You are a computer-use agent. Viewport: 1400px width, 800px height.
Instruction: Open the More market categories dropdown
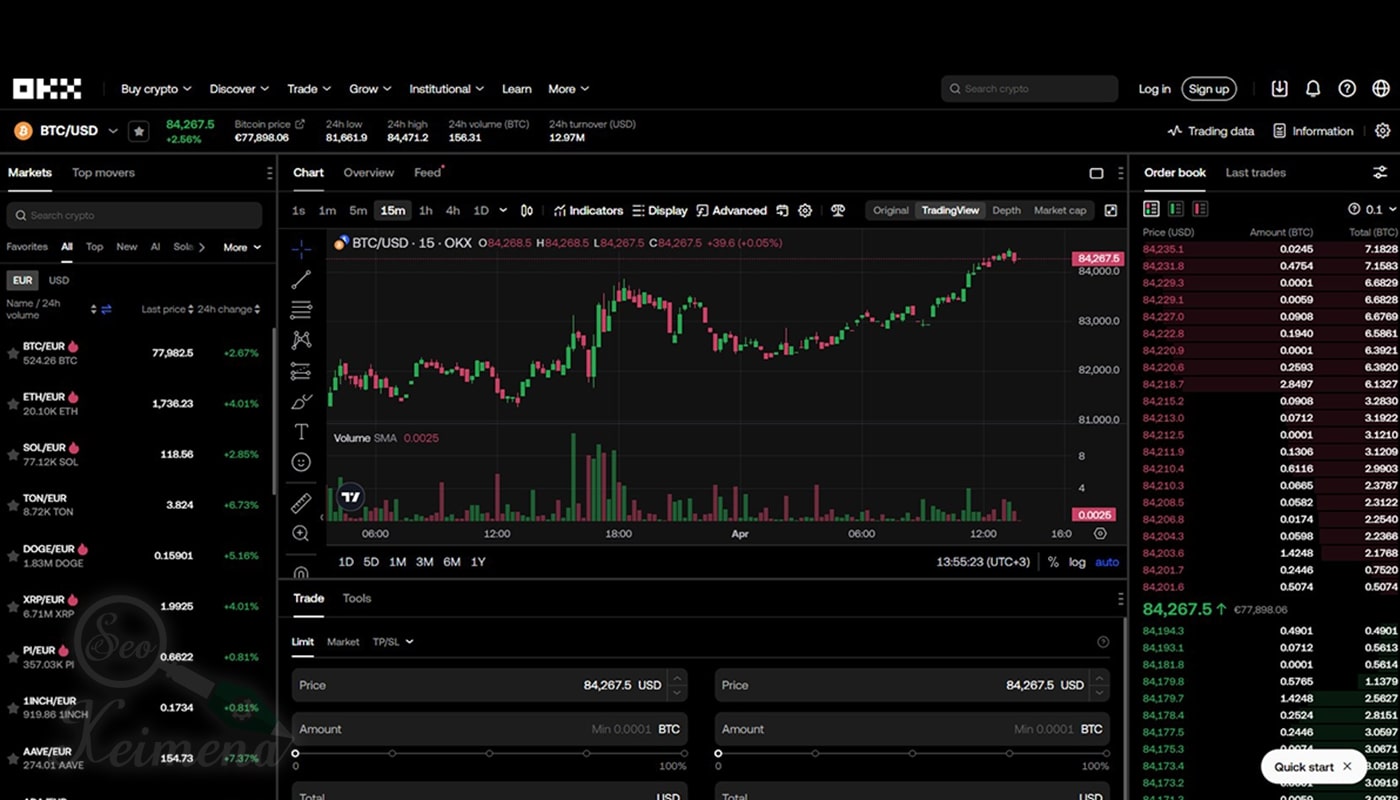(x=242, y=247)
